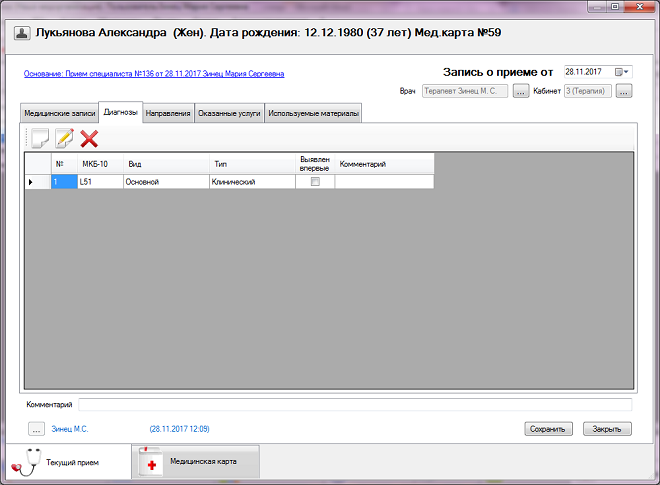The image size is (660, 485).
Task: Toggle the Выявлен впервые checkbox for L51
Action: 315,182
